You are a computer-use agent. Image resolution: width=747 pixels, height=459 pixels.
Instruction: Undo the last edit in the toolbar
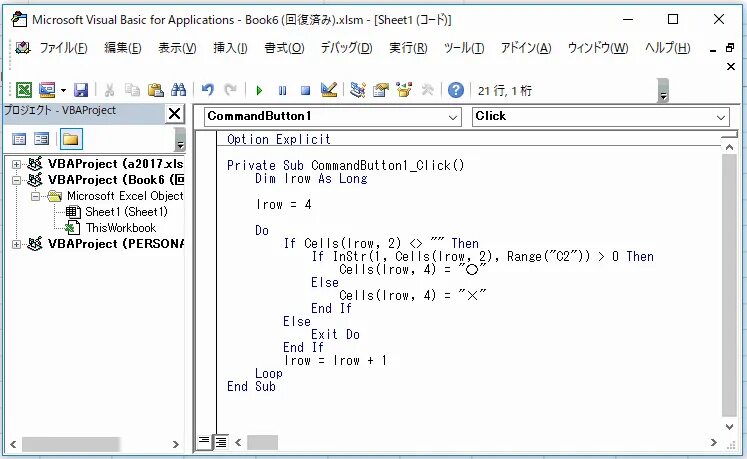click(207, 90)
